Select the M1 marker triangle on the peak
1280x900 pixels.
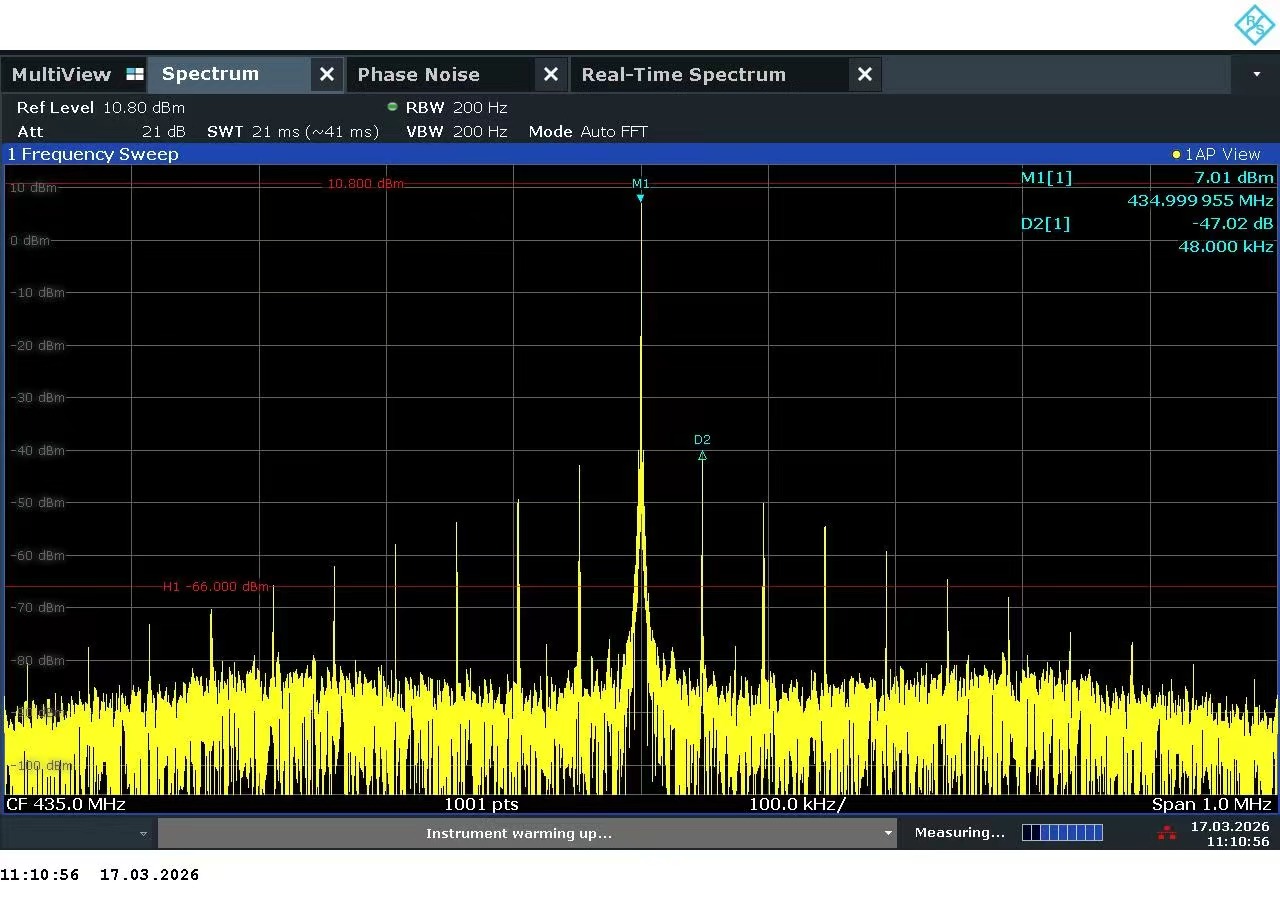click(x=640, y=198)
